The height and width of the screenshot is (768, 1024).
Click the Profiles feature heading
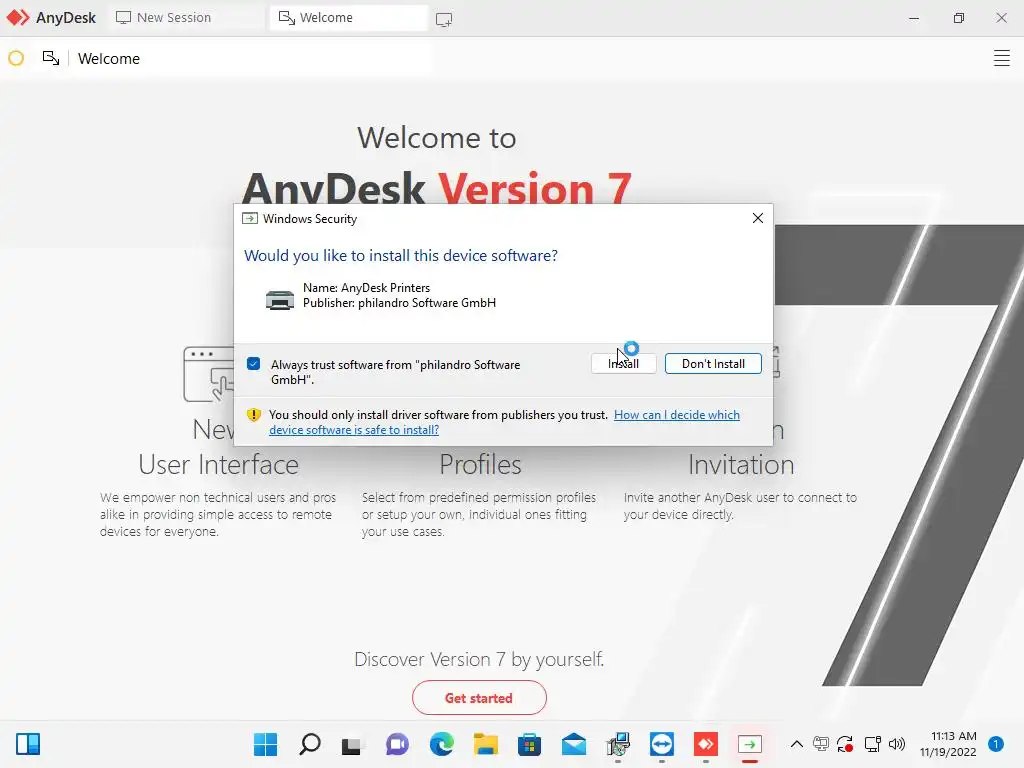[x=480, y=464]
